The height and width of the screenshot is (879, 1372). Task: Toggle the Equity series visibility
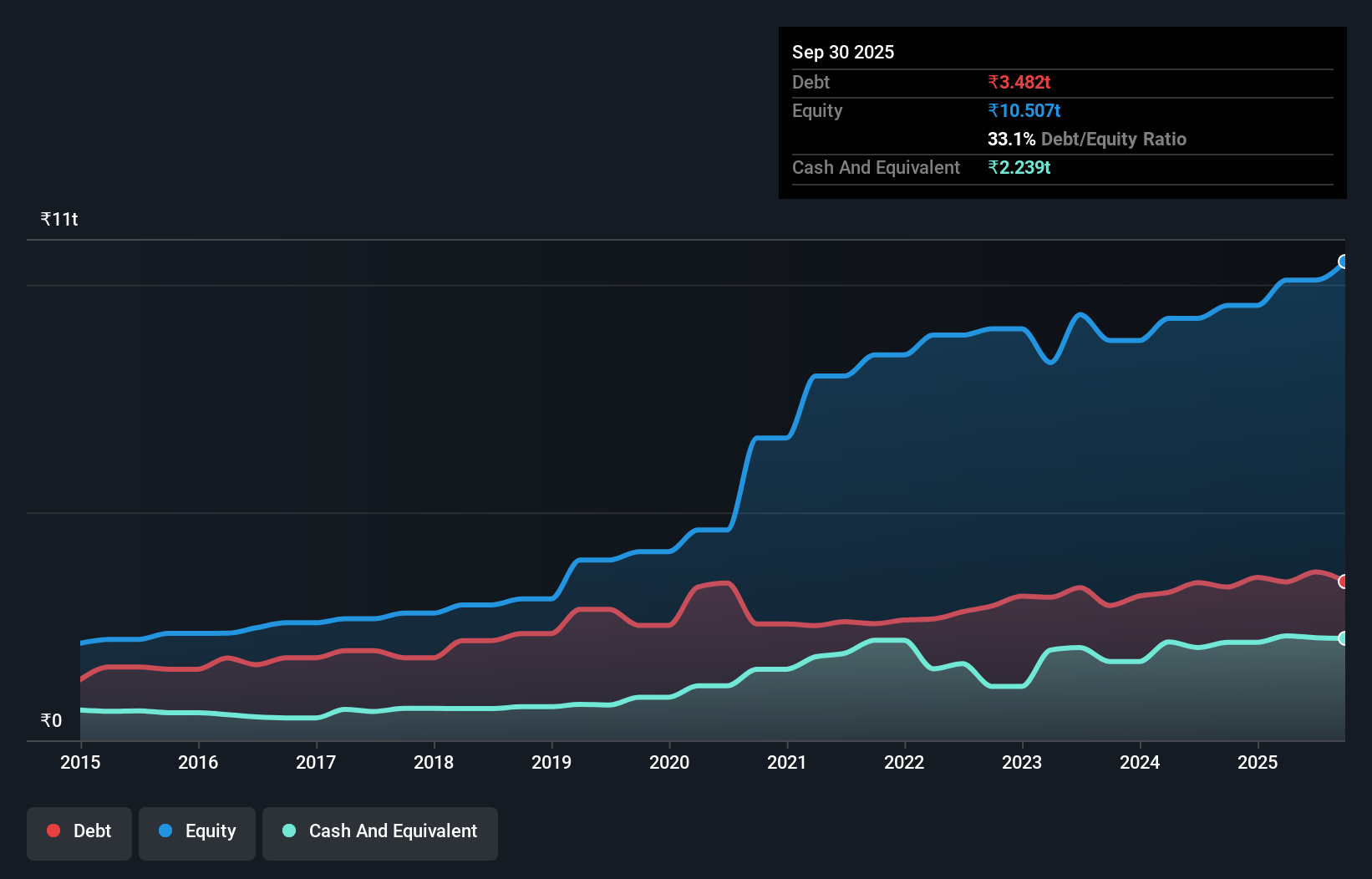(196, 832)
